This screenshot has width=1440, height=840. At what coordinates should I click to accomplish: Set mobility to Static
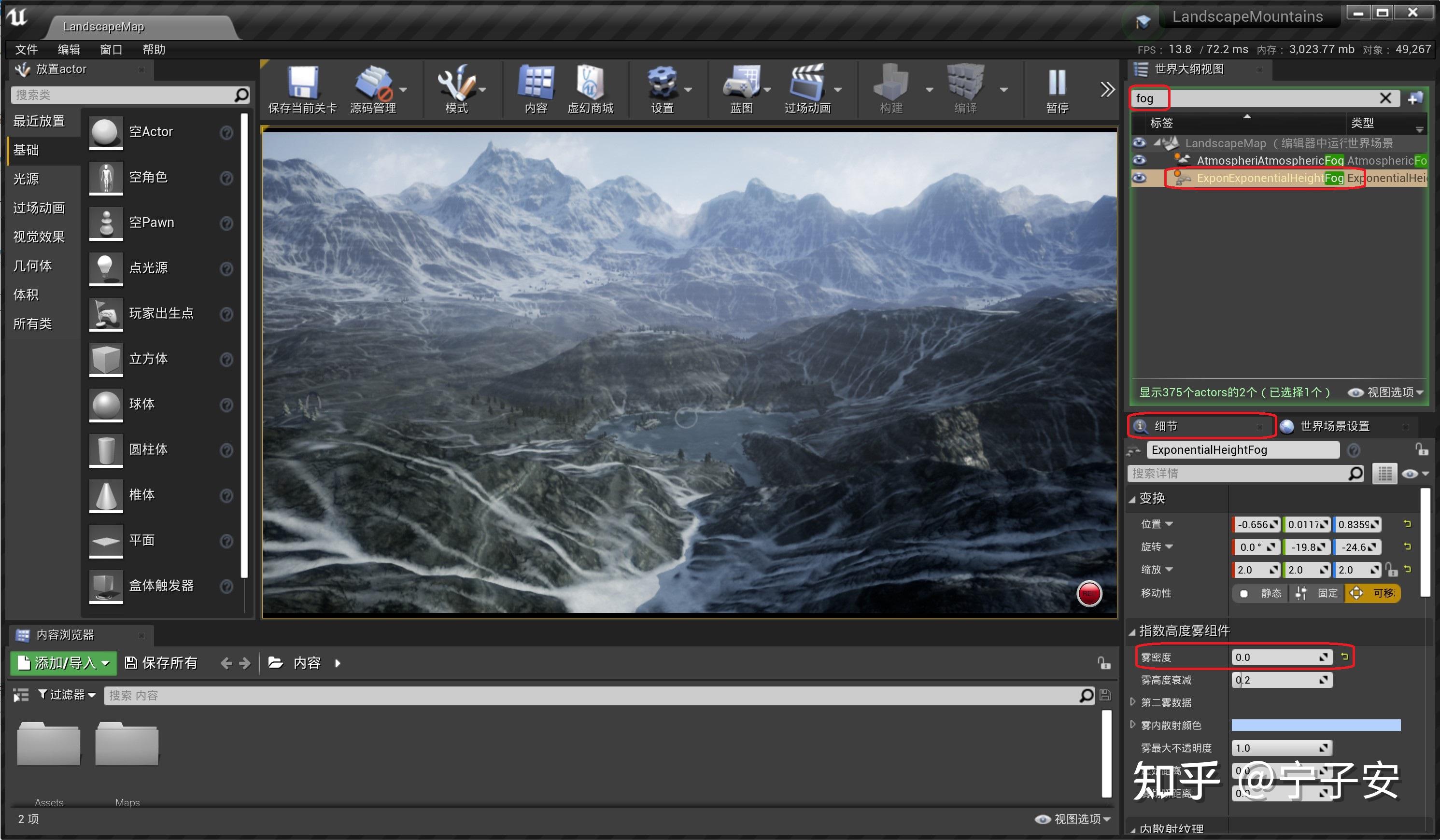1260,593
